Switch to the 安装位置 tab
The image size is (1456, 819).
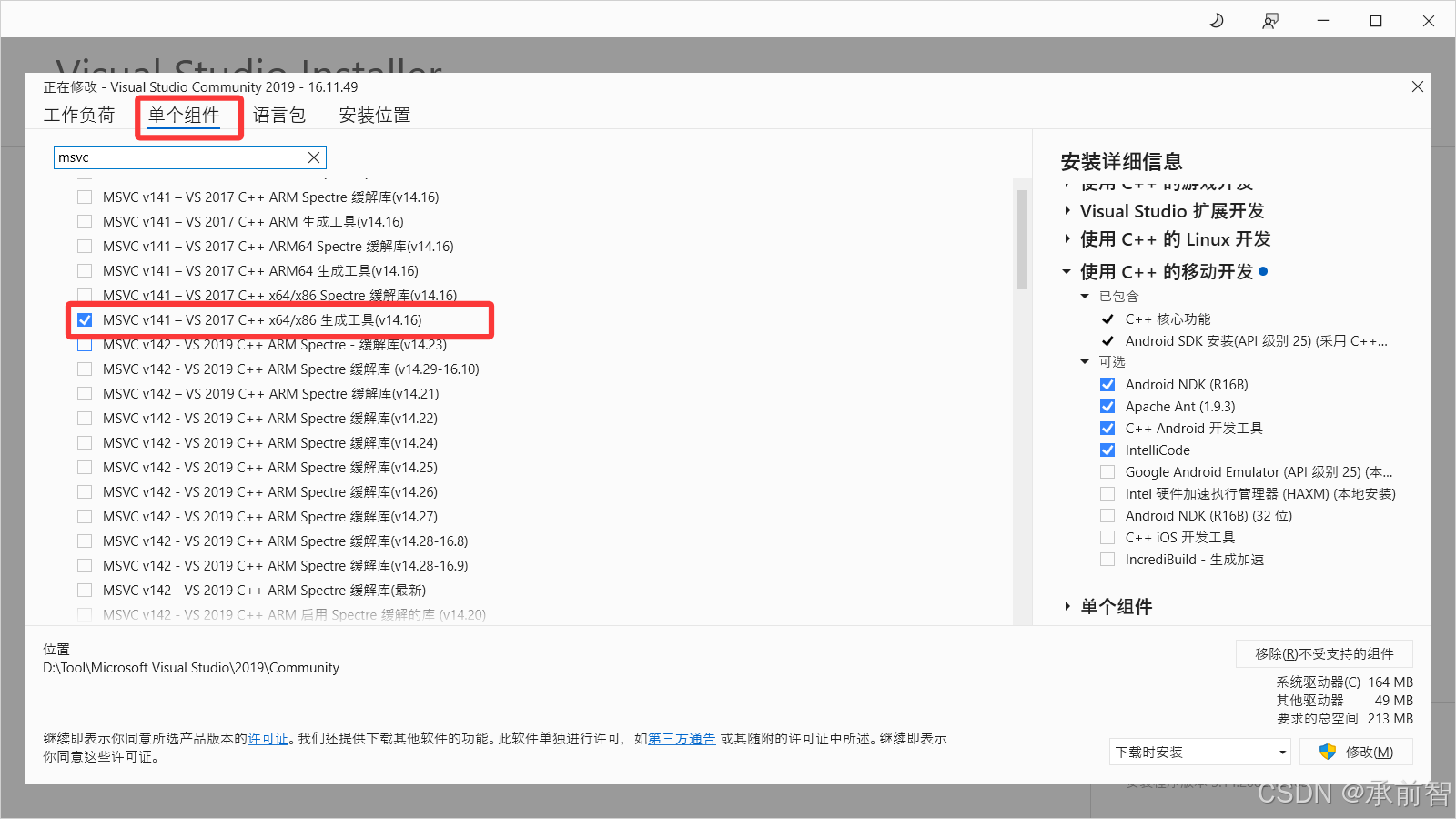[375, 115]
